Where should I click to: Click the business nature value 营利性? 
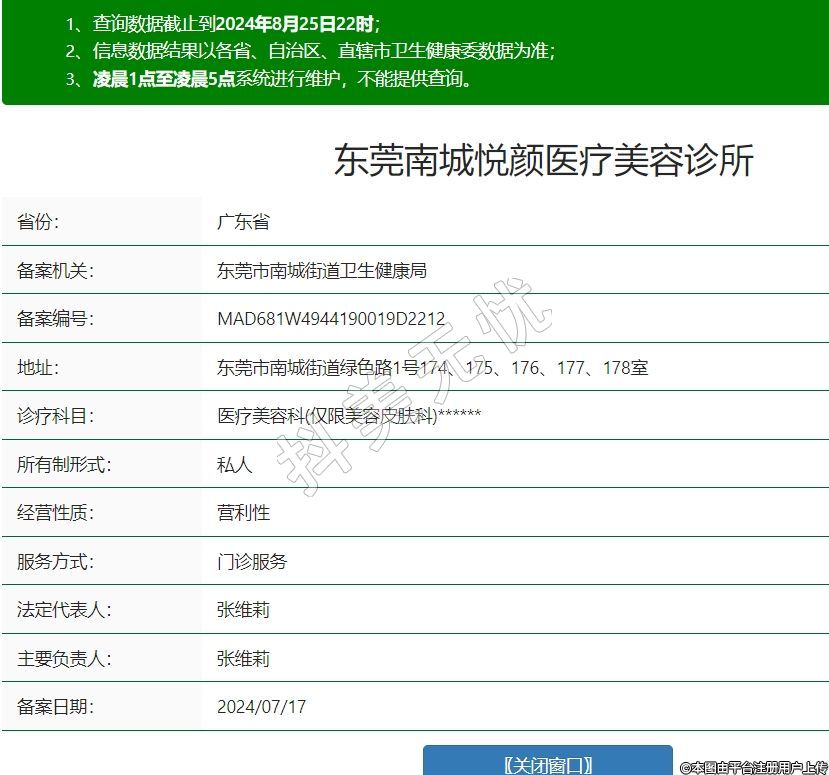pyautogui.click(x=244, y=513)
